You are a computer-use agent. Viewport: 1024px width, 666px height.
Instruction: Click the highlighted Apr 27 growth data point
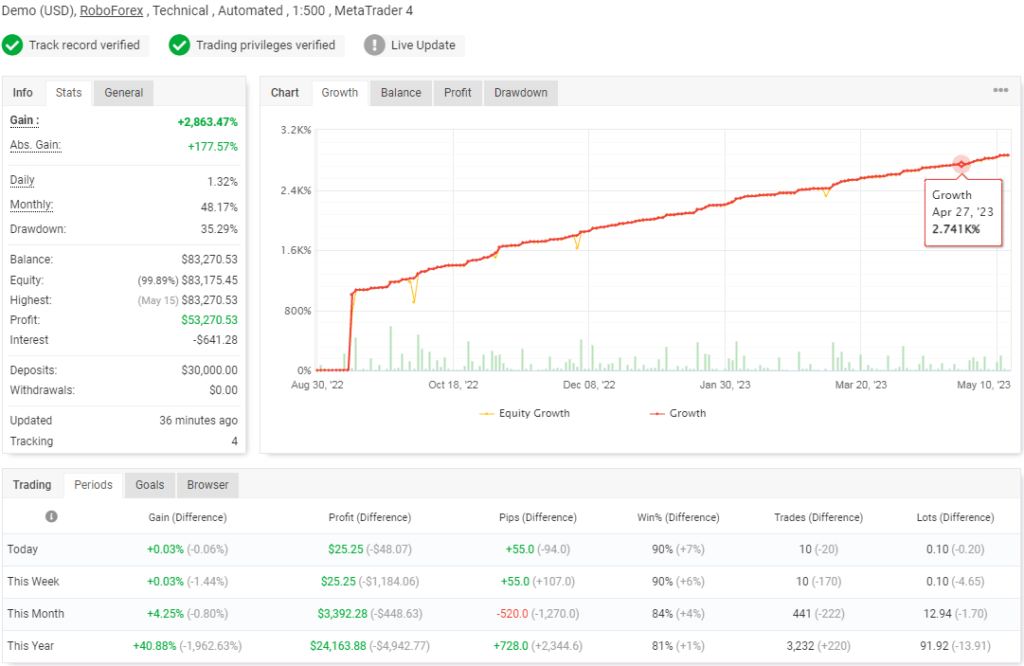coord(961,164)
